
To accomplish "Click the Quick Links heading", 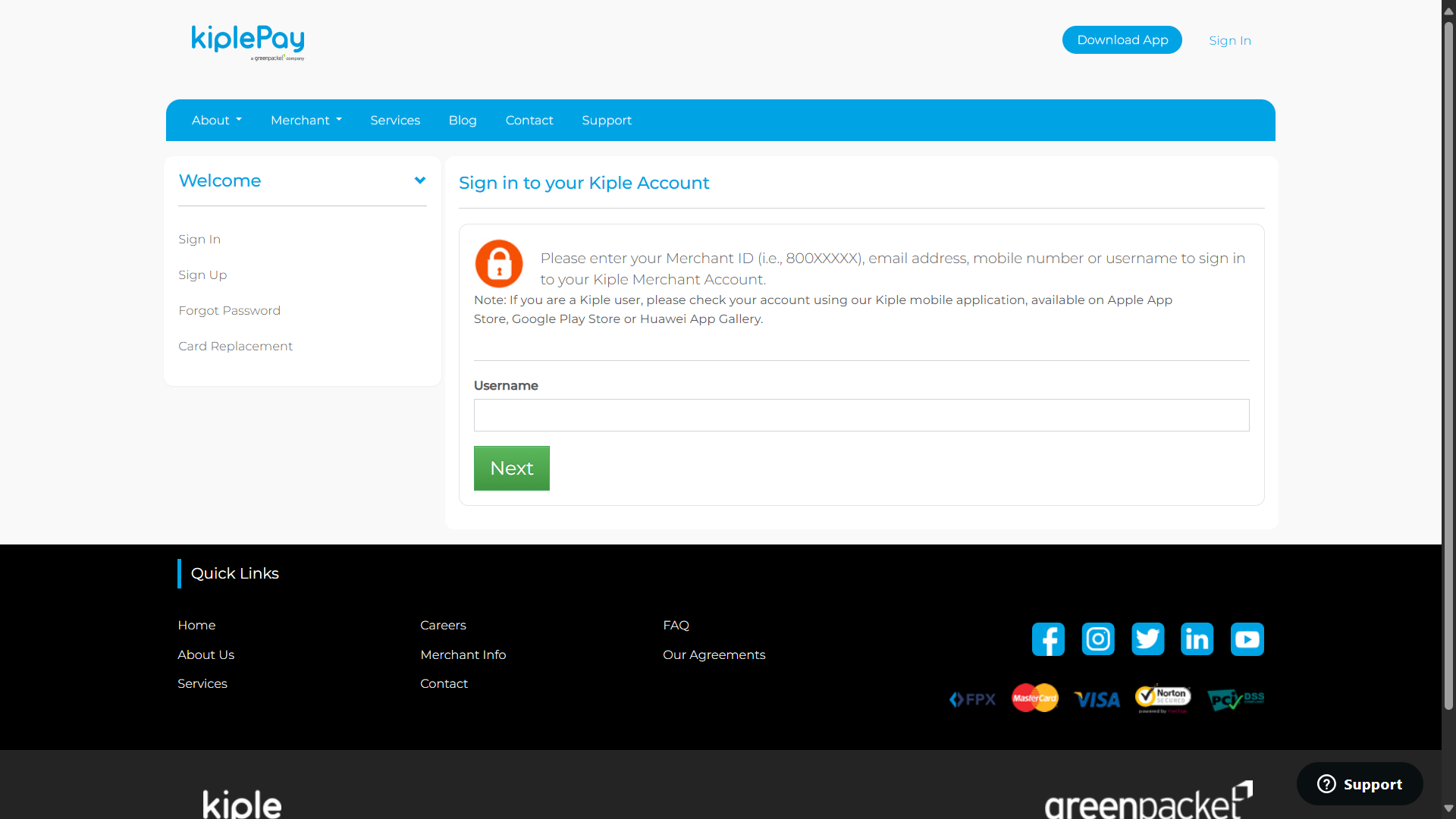I will tap(234, 574).
